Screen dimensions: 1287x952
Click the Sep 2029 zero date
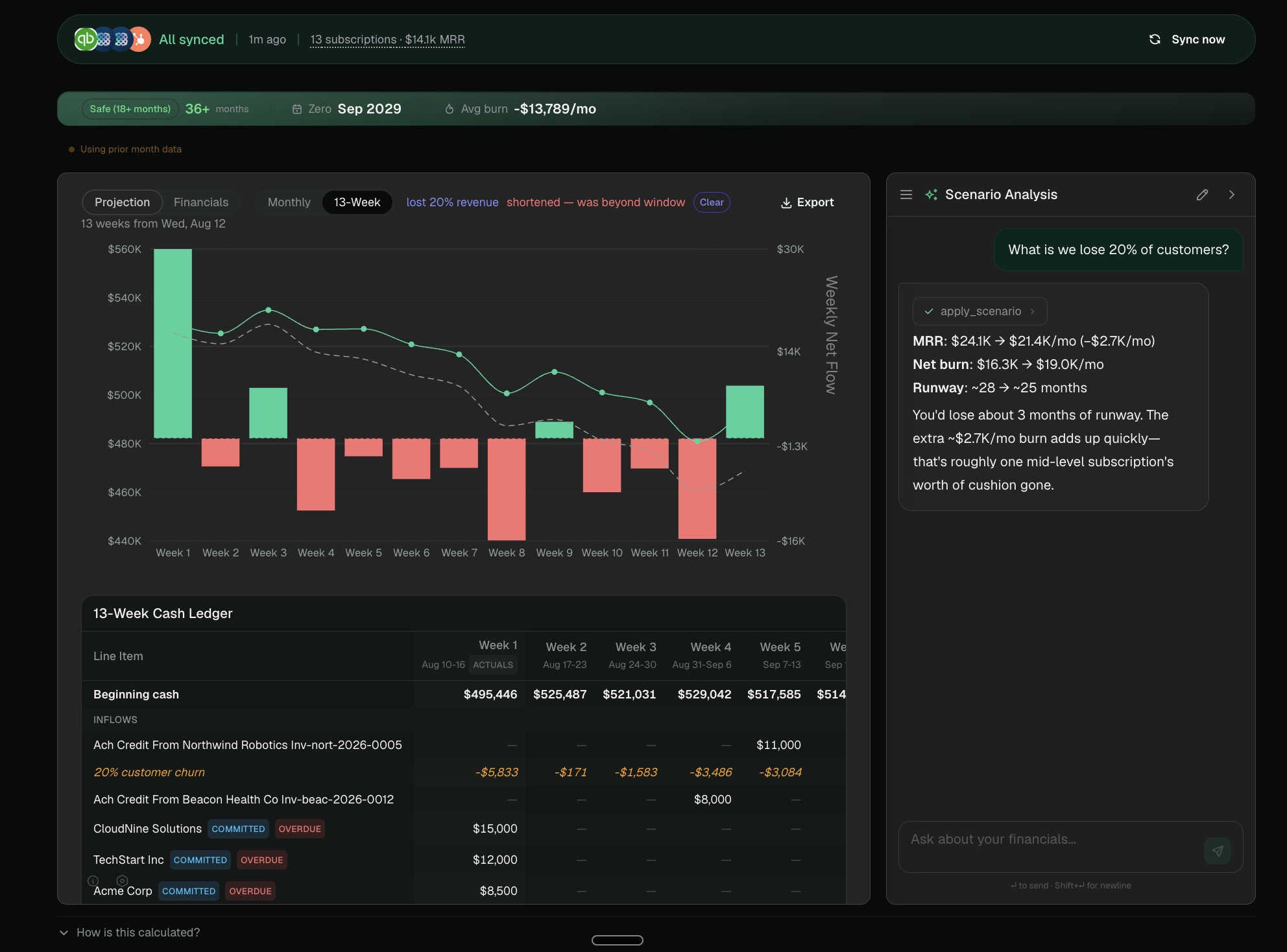click(x=369, y=109)
